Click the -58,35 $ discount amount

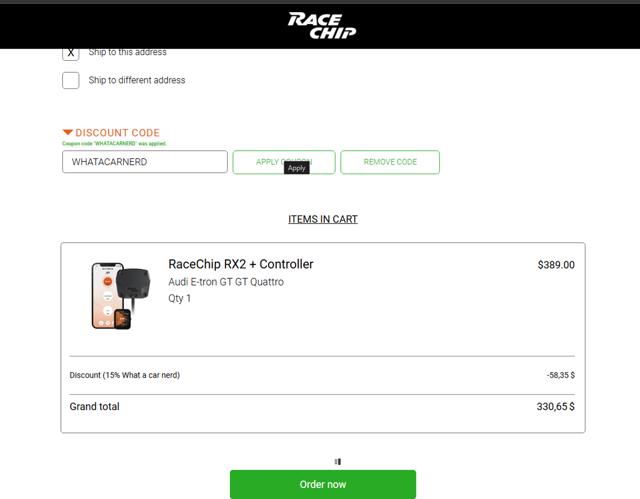[561, 375]
